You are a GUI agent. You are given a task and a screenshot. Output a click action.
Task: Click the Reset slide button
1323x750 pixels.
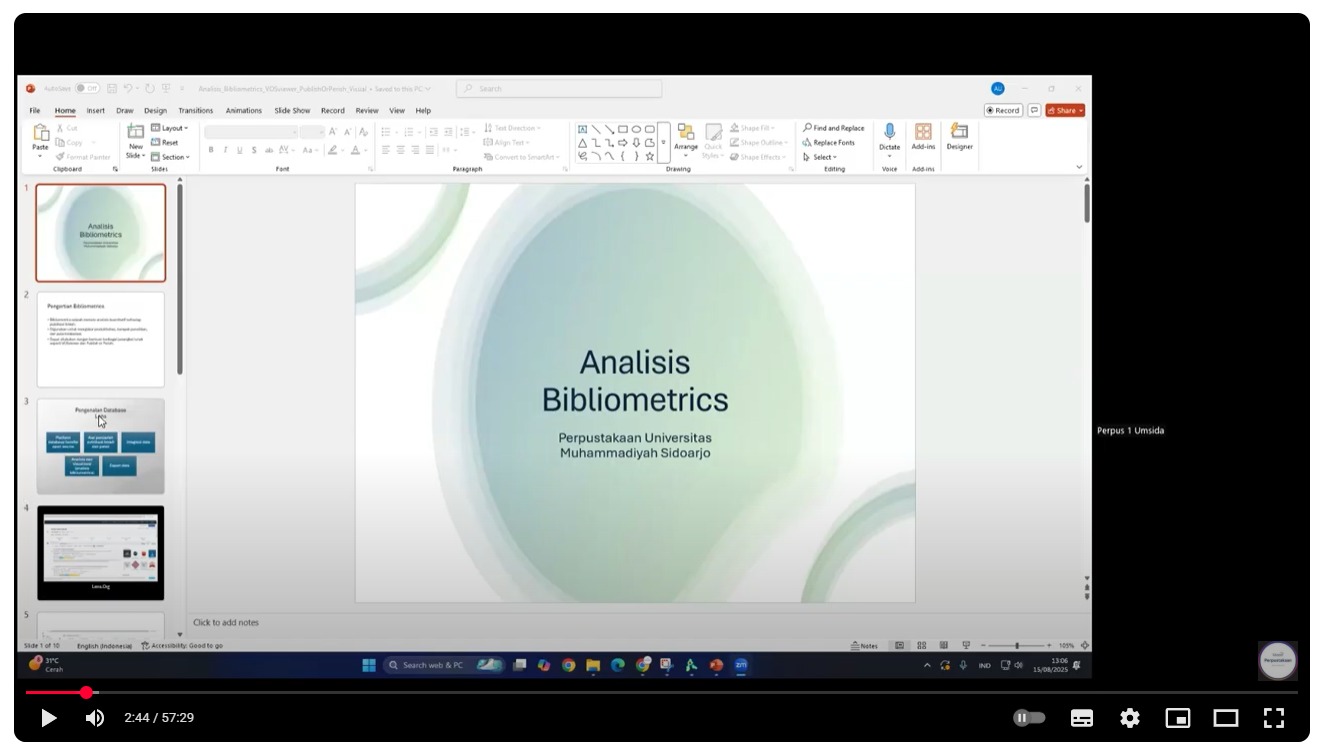tap(165, 143)
